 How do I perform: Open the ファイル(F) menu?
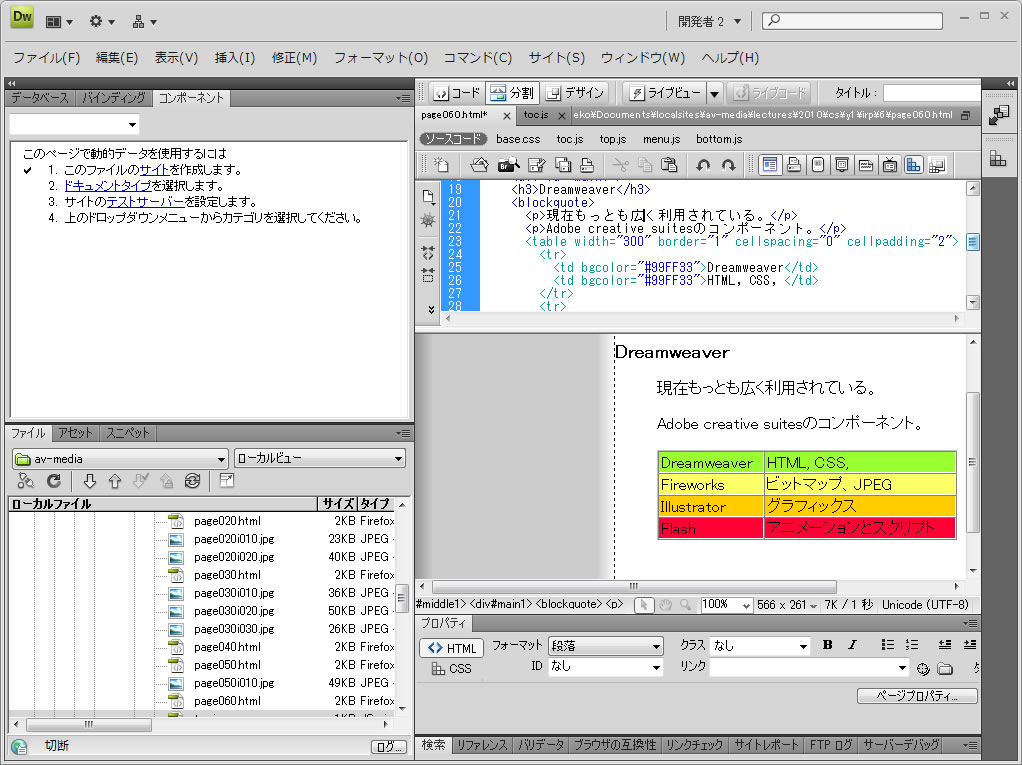point(46,58)
